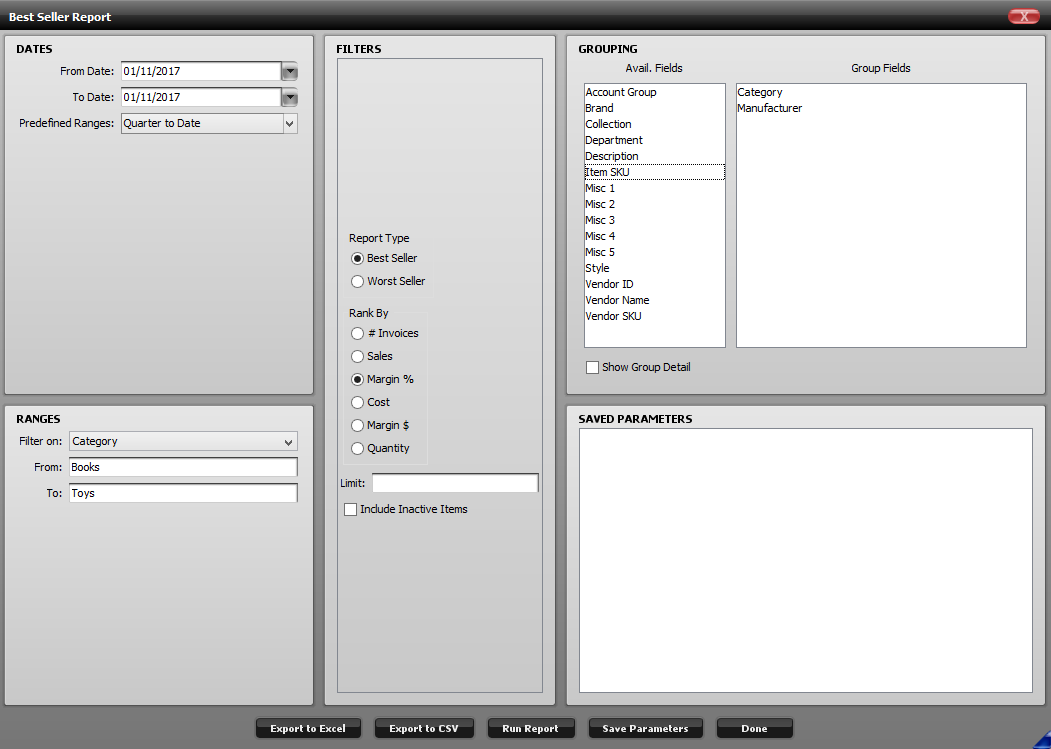The image size is (1051, 749).
Task: Select Brand in Avail. Fields
Action: click(x=654, y=109)
